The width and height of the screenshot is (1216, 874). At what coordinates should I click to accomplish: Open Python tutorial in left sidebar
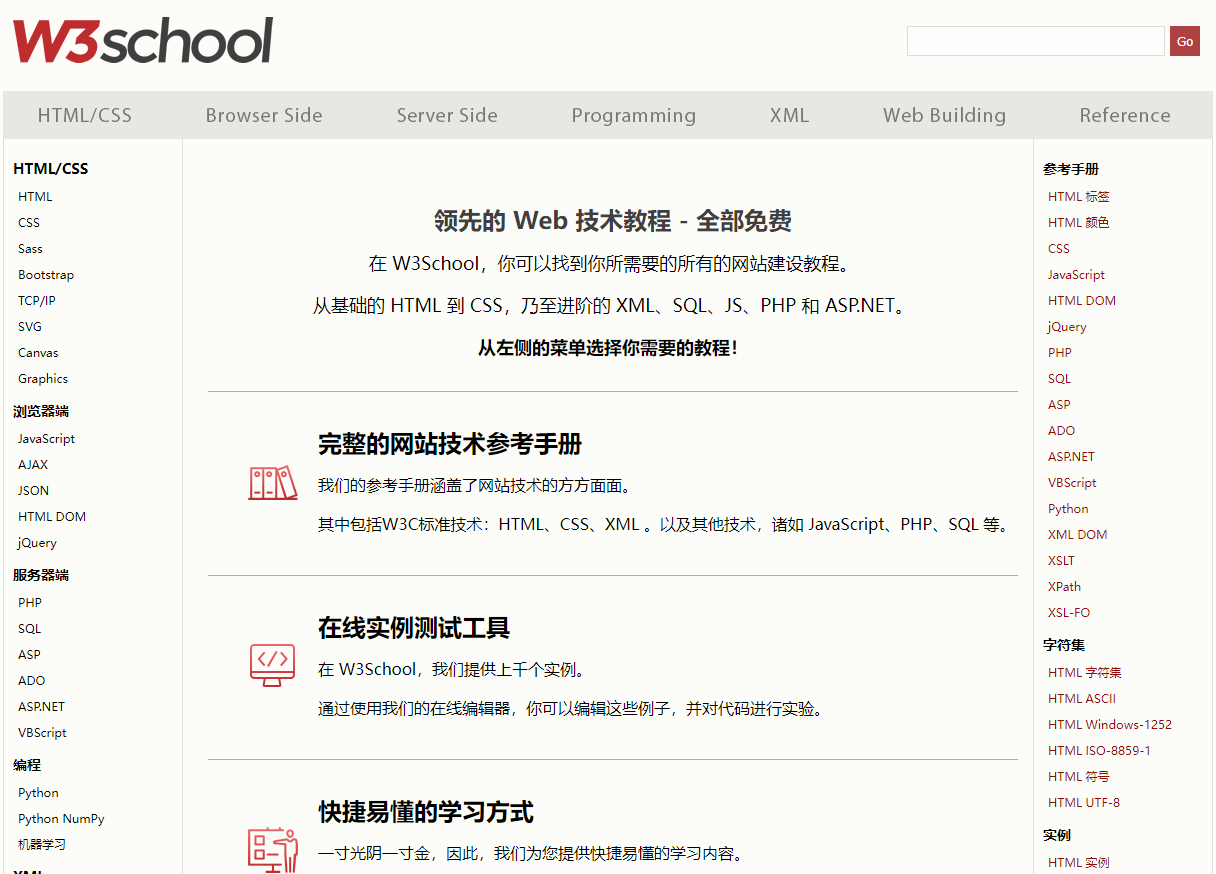[x=38, y=793]
